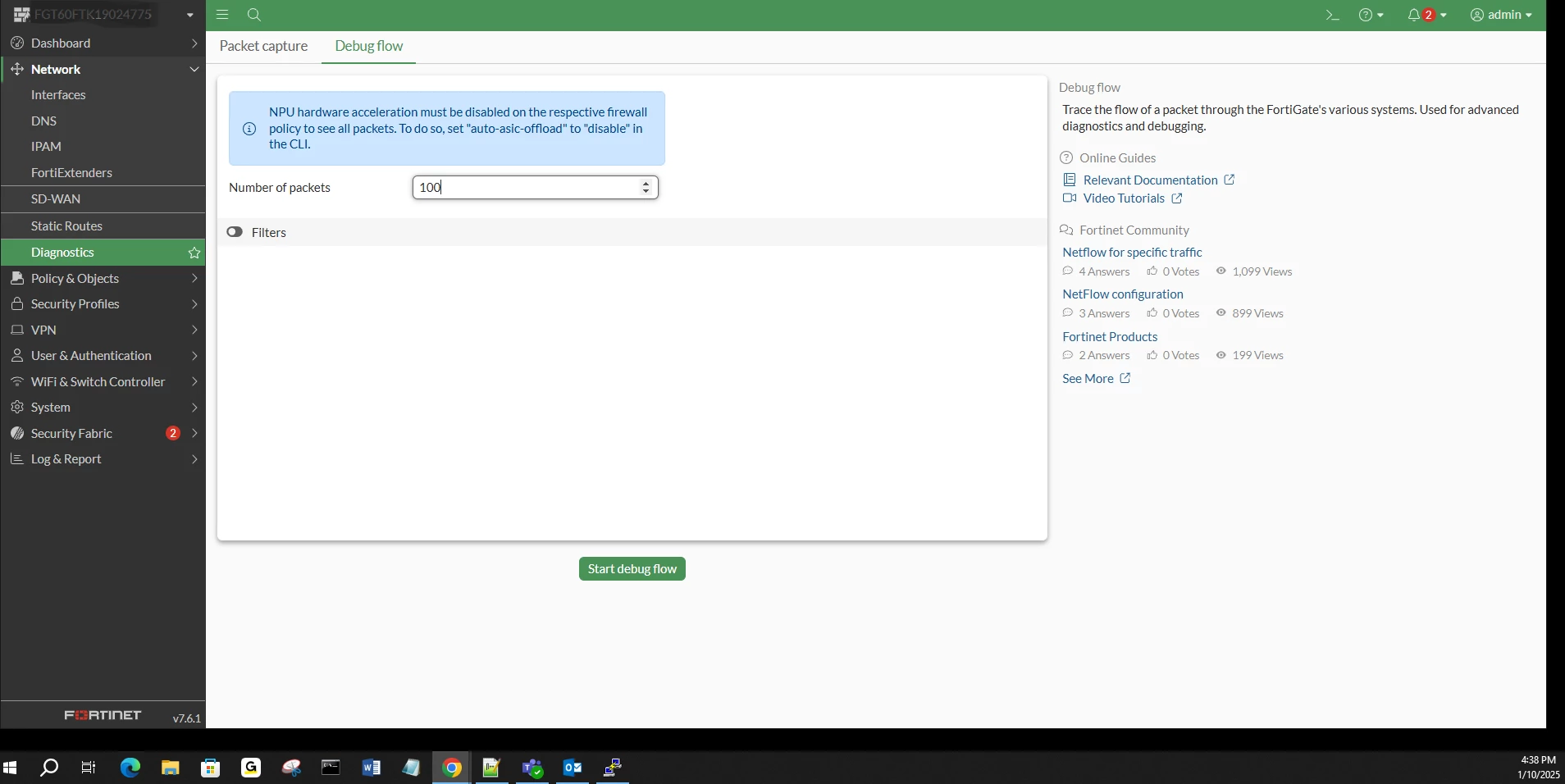1565x784 pixels.
Task: Open Netflow for specific traffic post
Action: 1132,252
